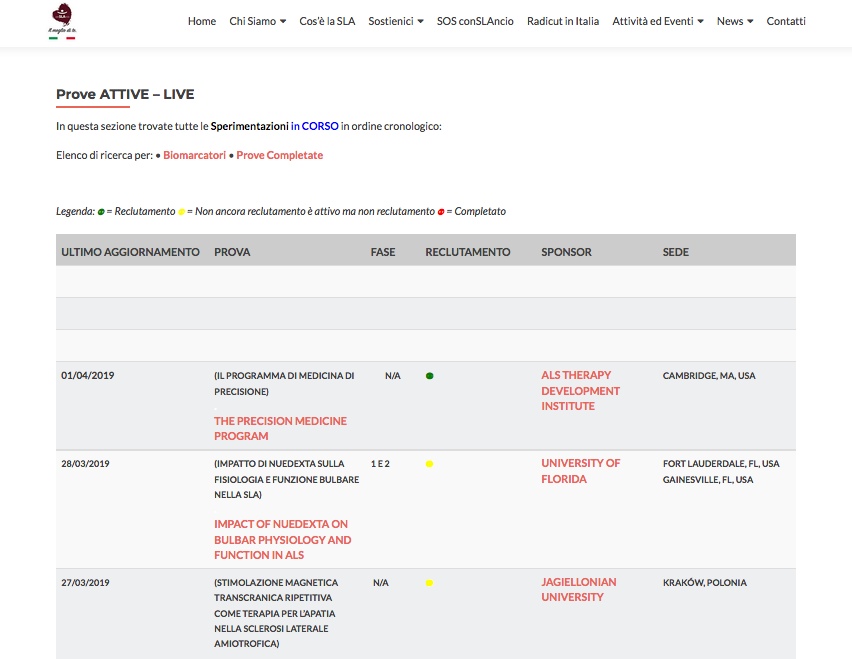Expand the News dropdown arrow
The image size is (852, 659).
click(750, 22)
